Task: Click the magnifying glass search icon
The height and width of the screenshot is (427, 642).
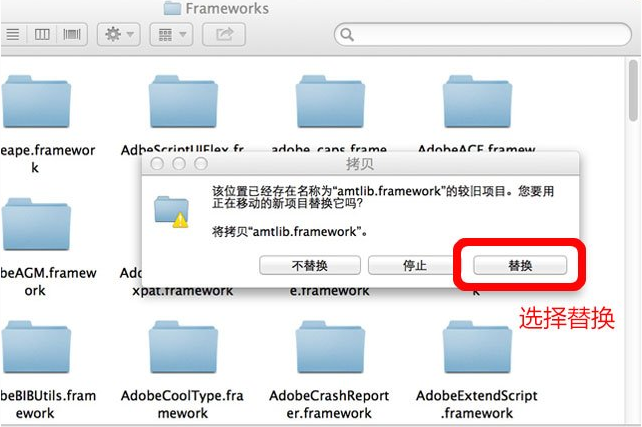Action: [347, 35]
